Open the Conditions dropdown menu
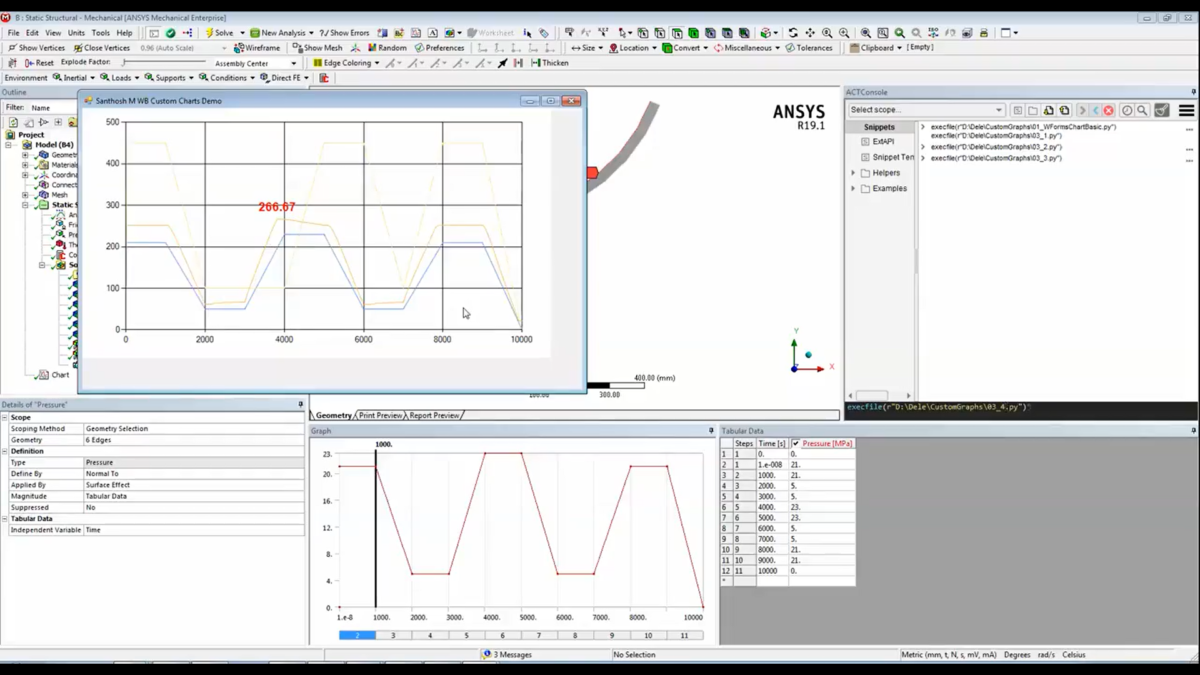 pos(228,78)
